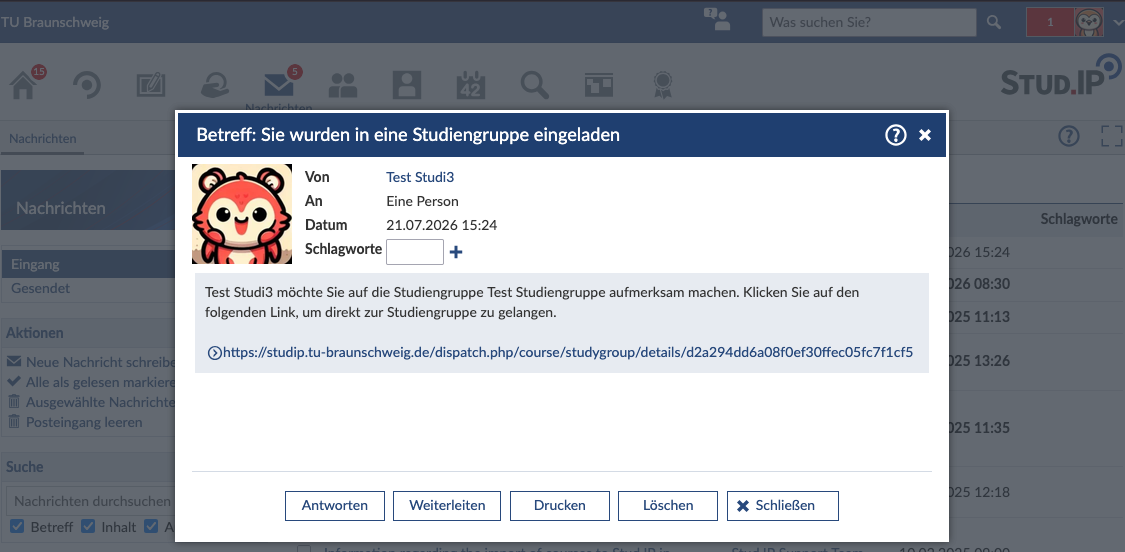
Task: Focus the Nachrichten durchsuchen field
Action: pyautogui.click(x=92, y=500)
